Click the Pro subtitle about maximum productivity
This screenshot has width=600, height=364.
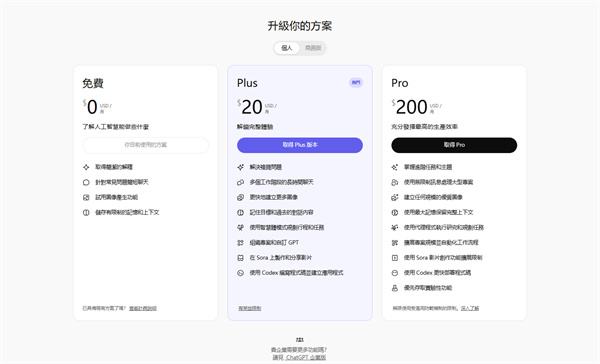pyautogui.click(x=424, y=127)
